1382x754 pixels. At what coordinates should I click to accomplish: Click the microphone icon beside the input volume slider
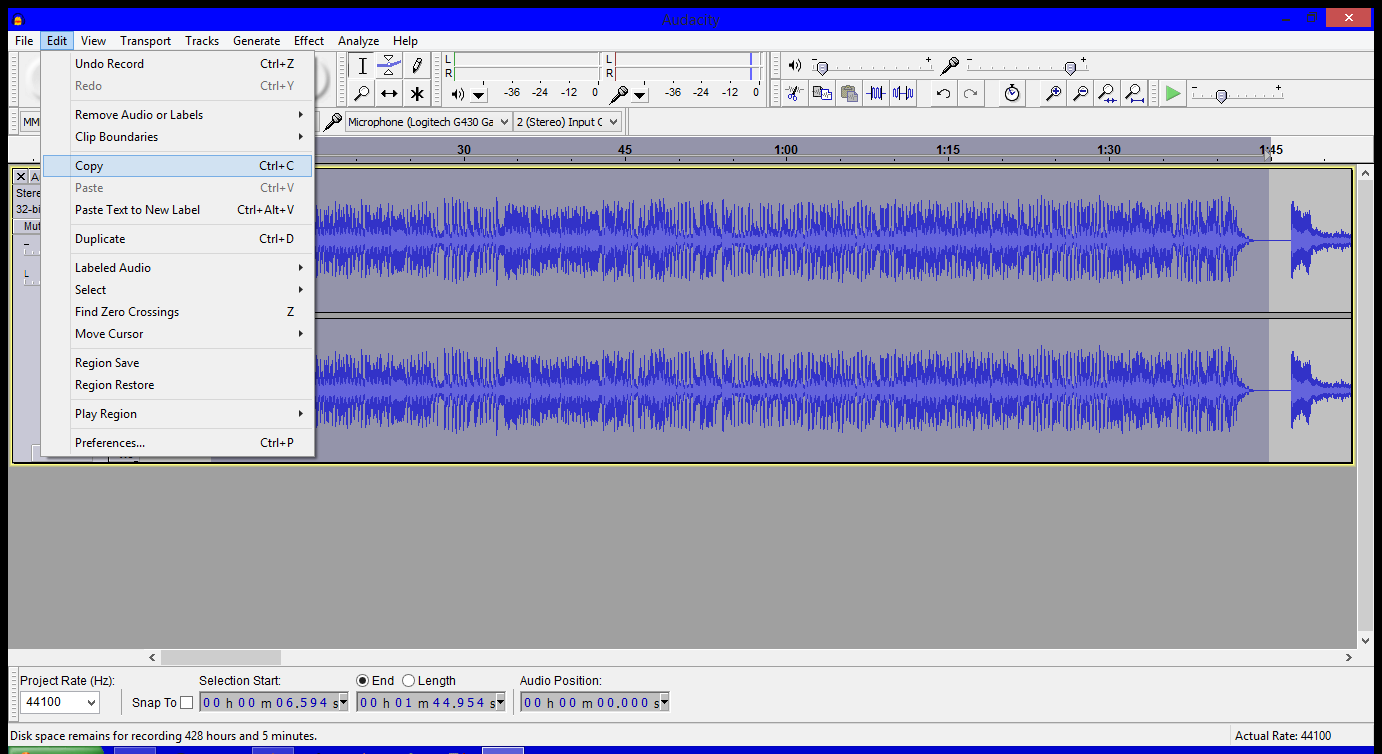(x=949, y=65)
